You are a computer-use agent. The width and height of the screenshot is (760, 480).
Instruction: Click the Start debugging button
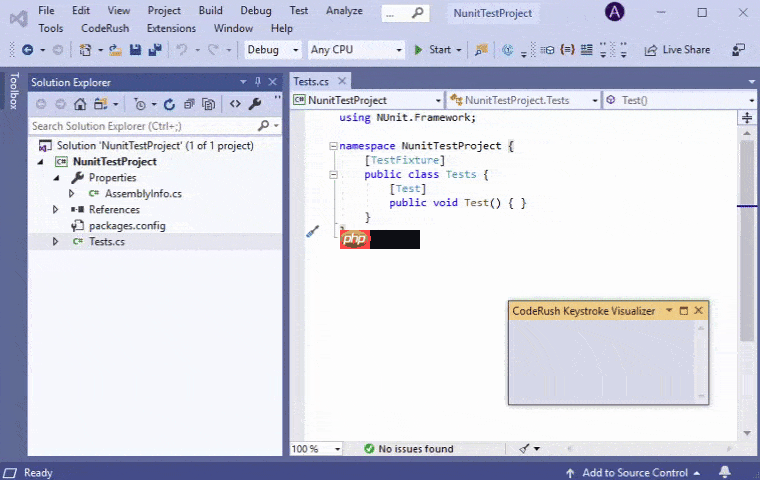click(x=438, y=49)
